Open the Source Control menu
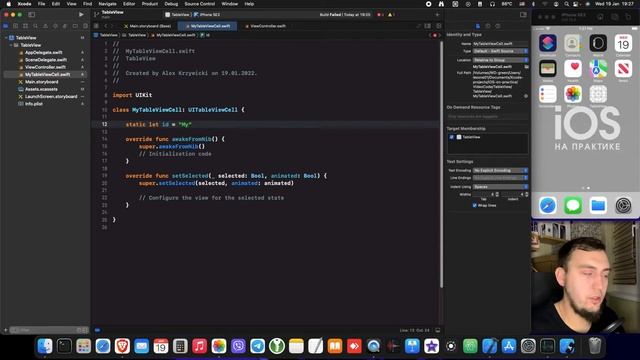This screenshot has width=640, height=360. pyautogui.click(x=200, y=4)
